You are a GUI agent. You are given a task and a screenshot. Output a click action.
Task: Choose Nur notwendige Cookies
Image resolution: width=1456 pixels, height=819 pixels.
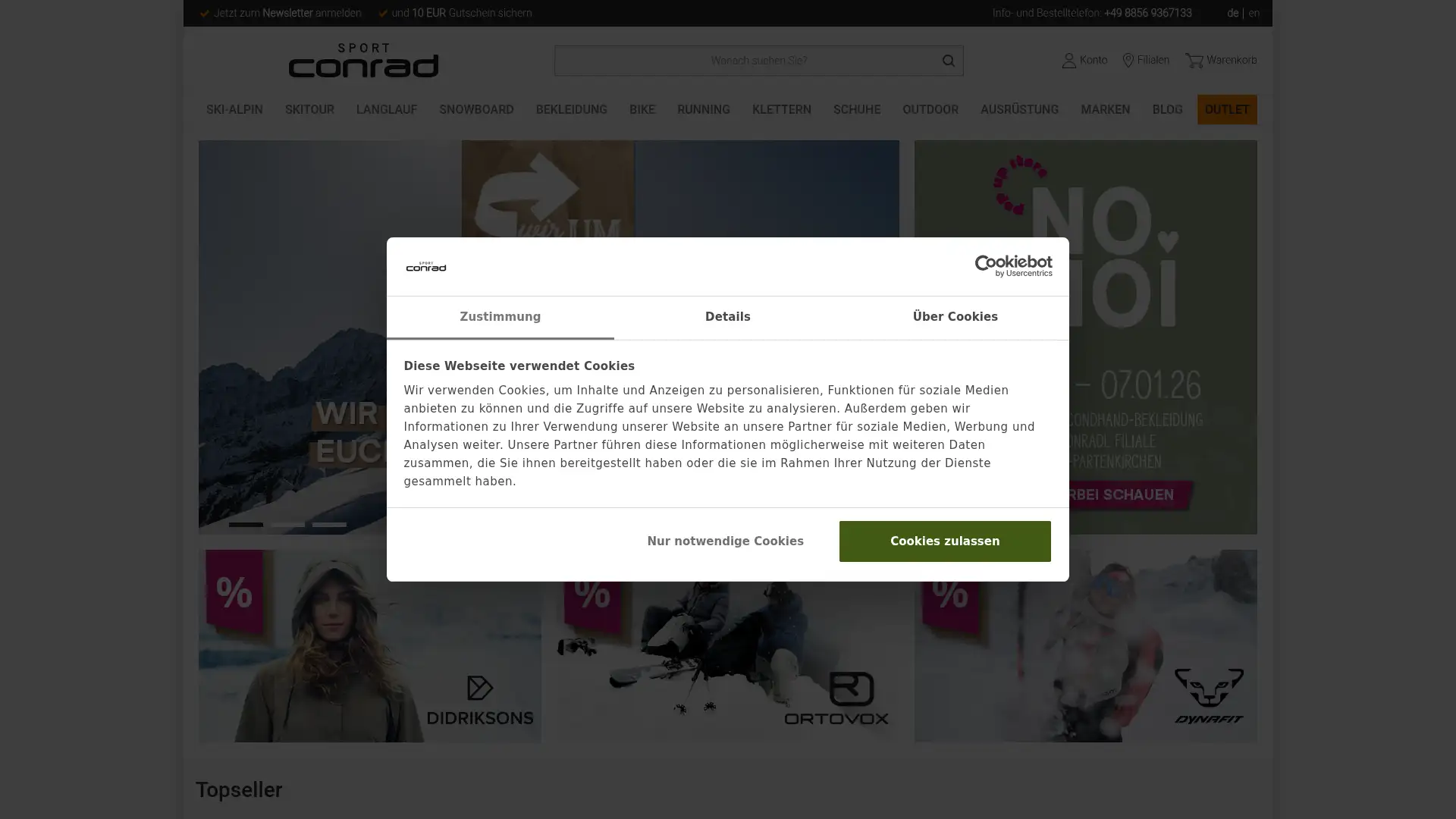click(x=725, y=541)
